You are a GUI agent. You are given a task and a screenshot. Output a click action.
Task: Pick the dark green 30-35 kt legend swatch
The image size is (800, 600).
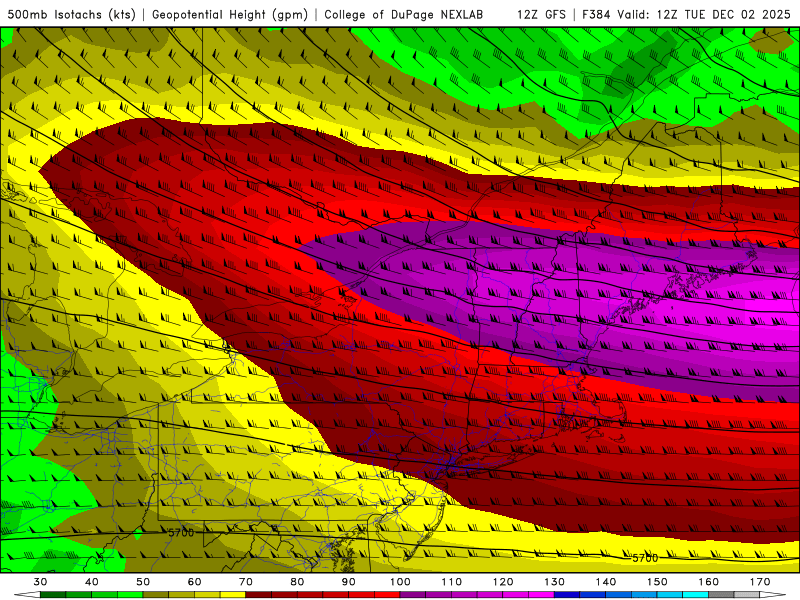(x=53, y=595)
